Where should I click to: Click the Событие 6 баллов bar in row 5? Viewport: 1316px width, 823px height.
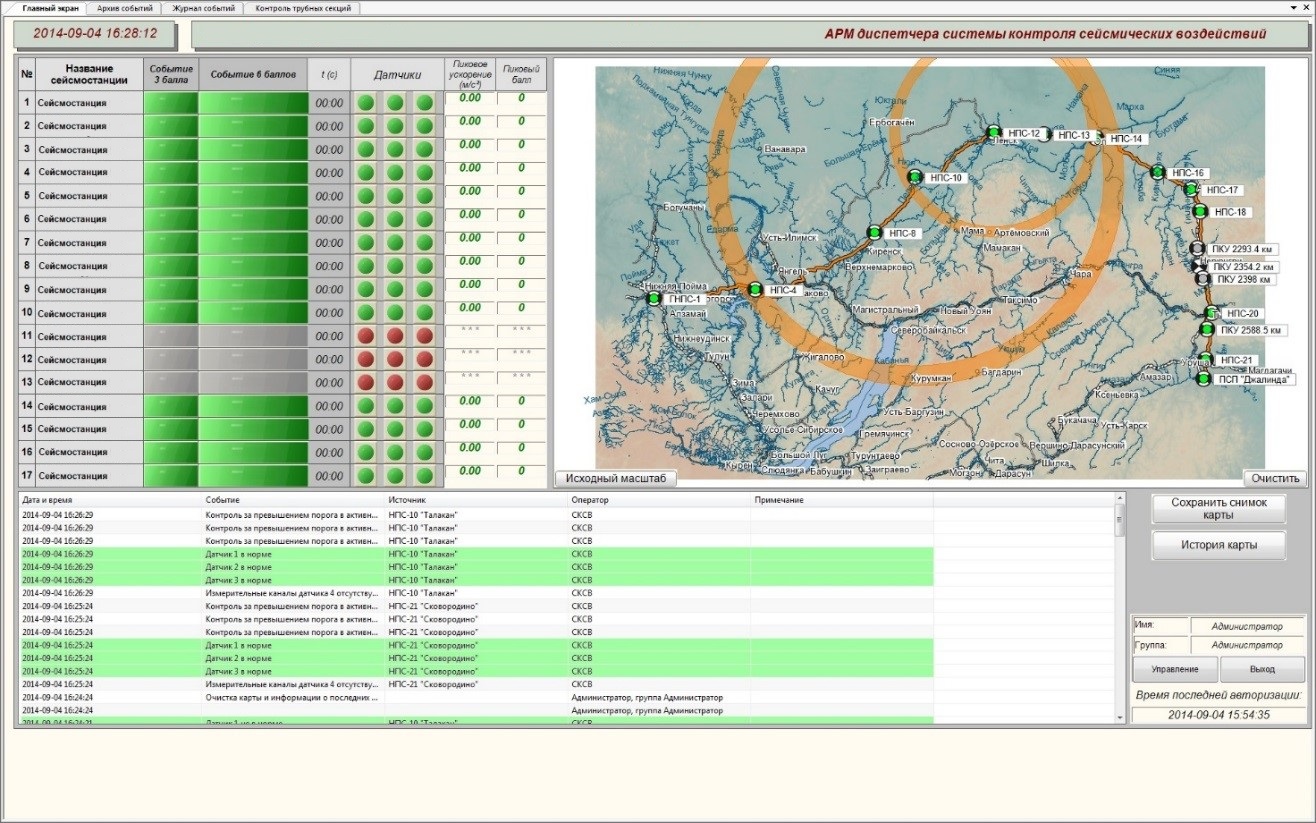(253, 196)
